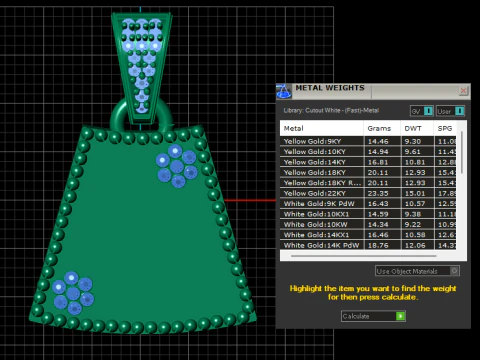Select the White Gold:14KX1 row
The width and height of the screenshot is (480, 360).
tap(368, 235)
